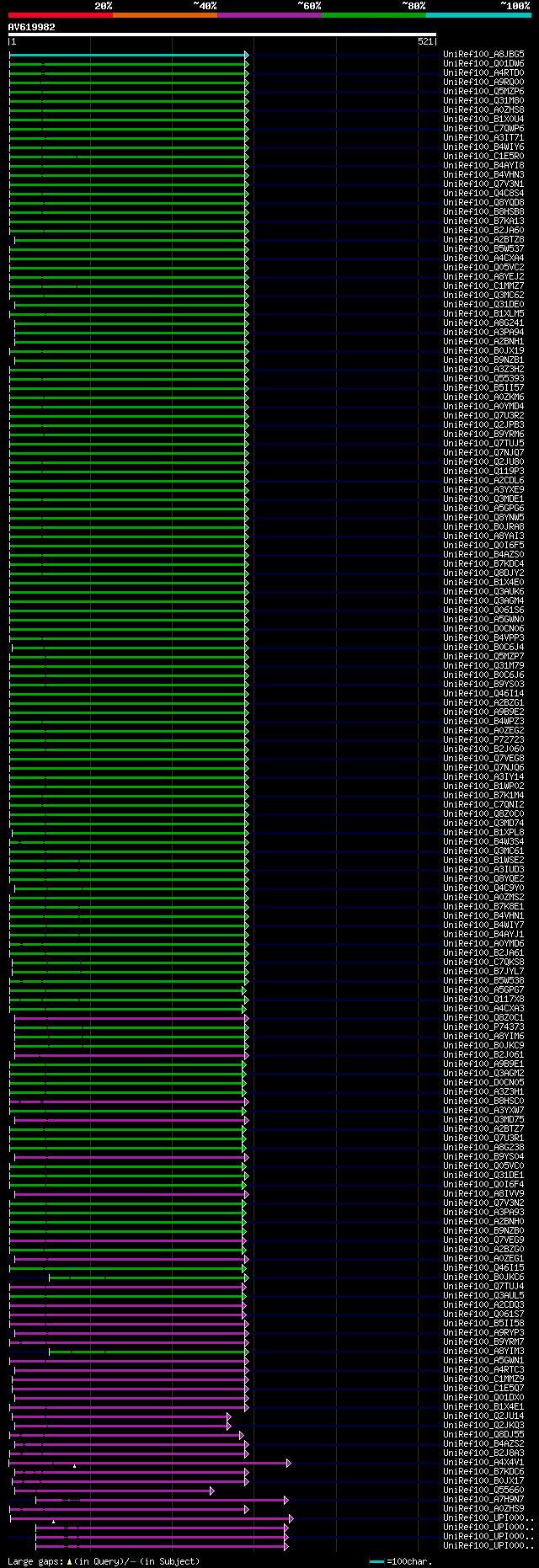Select the label UniRef100_Q3MC62
The height and width of the screenshot is (1568, 539).
pyautogui.click(x=483, y=295)
